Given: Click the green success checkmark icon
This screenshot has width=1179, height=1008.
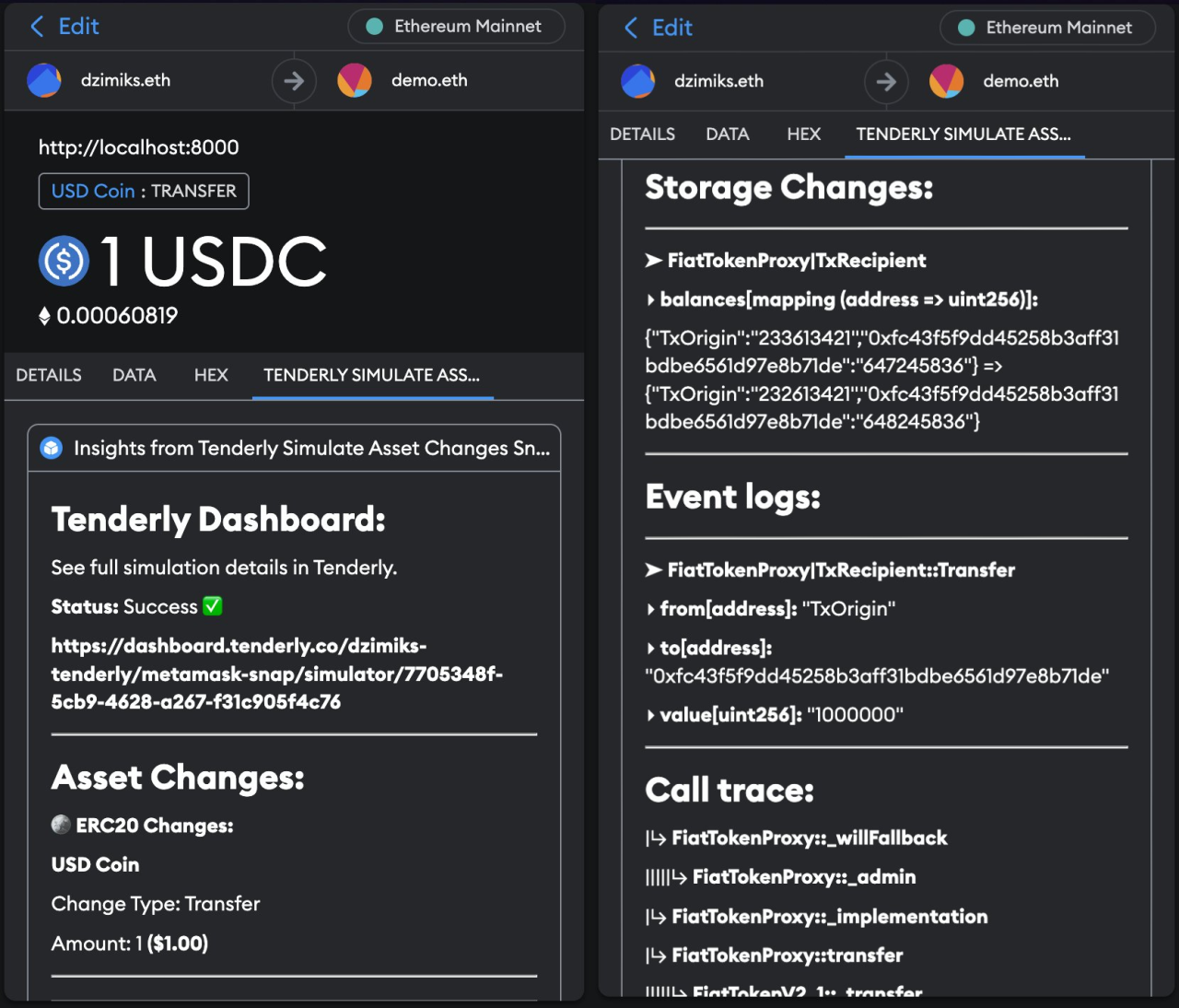Looking at the screenshot, I should pyautogui.click(x=213, y=606).
